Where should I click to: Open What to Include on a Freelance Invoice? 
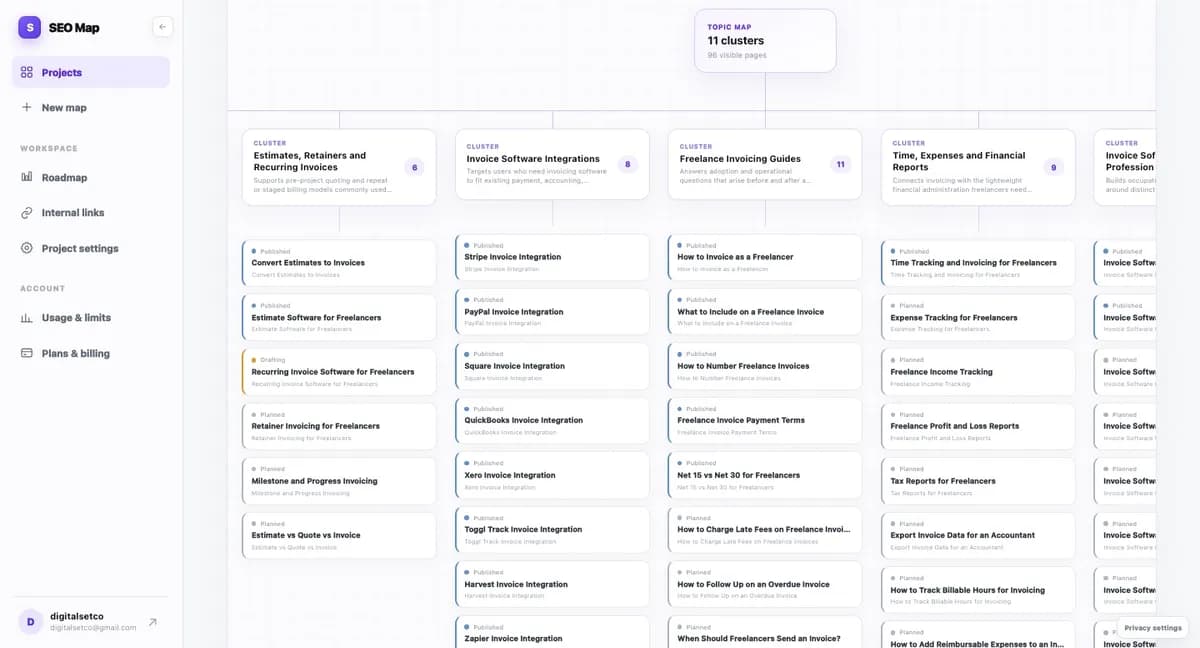click(765, 312)
